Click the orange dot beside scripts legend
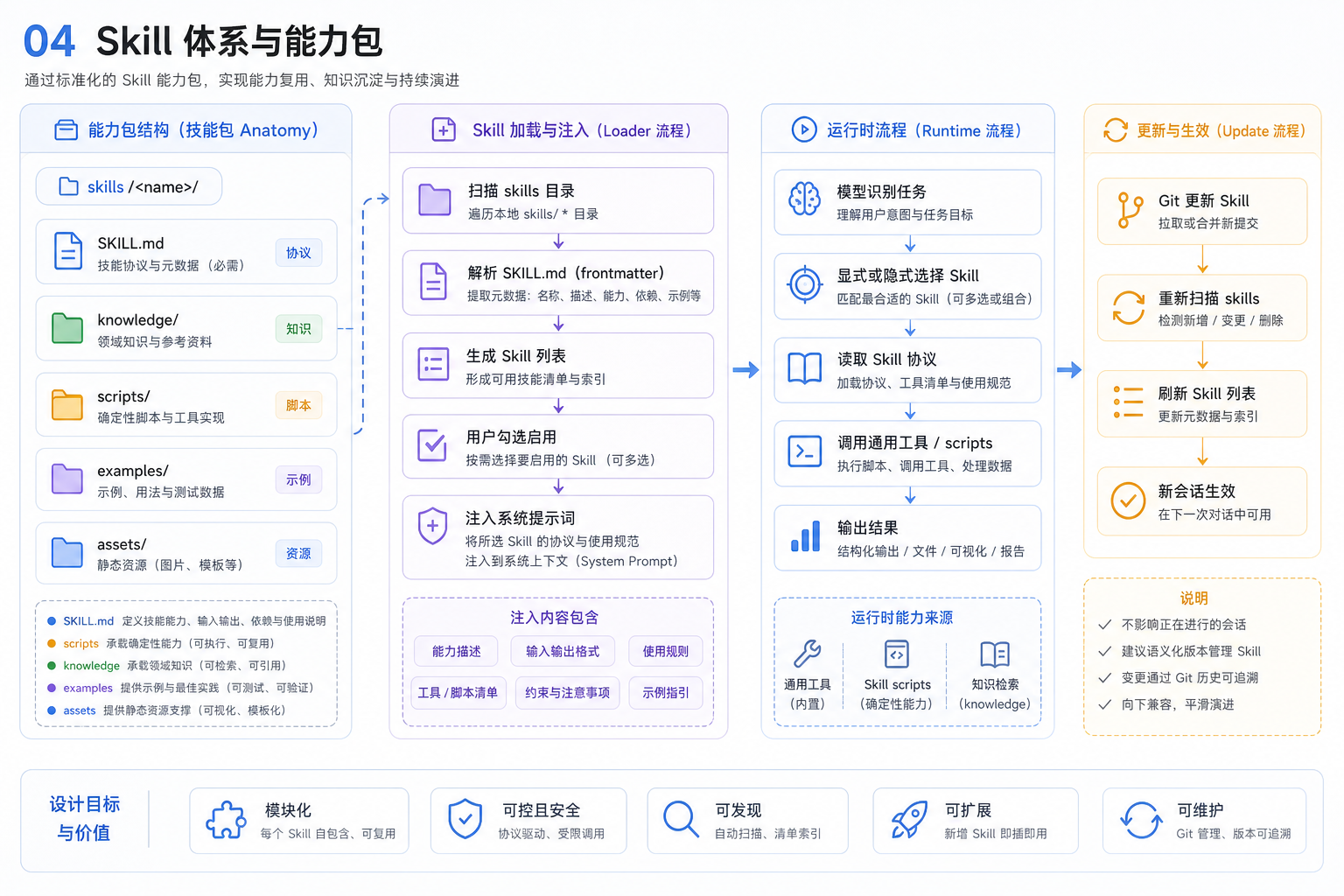 [52, 644]
